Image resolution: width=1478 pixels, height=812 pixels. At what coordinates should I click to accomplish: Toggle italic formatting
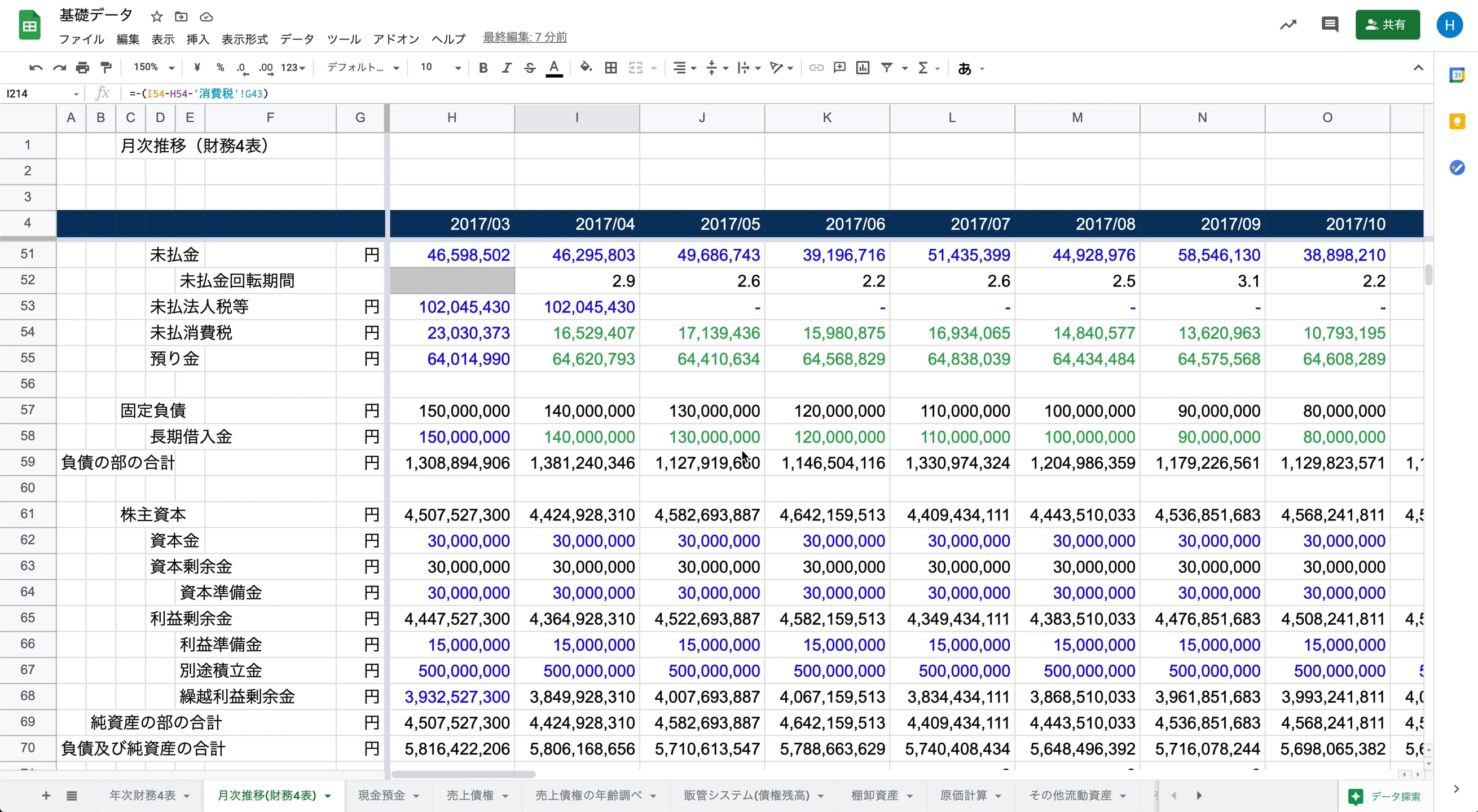click(x=506, y=68)
